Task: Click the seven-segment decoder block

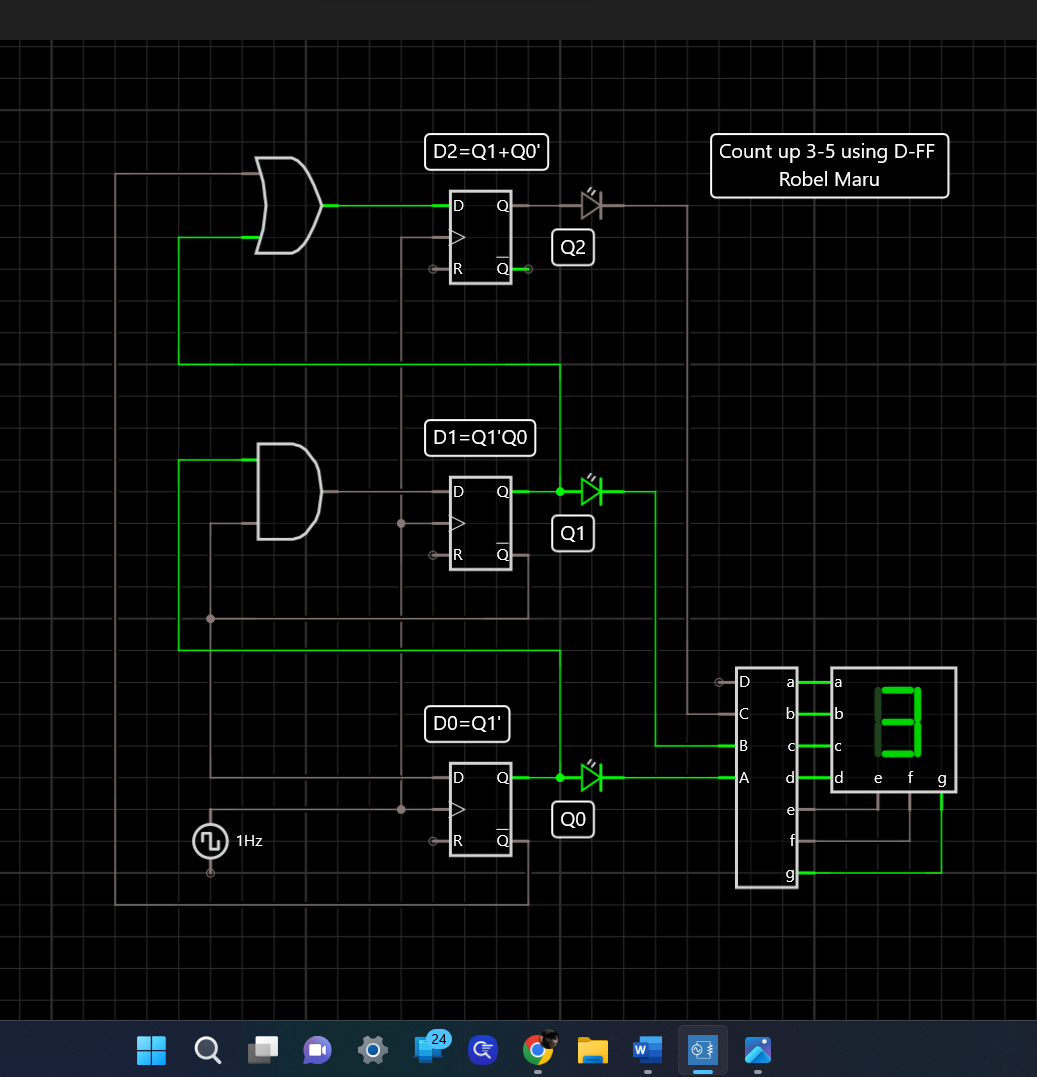Action: (x=766, y=775)
